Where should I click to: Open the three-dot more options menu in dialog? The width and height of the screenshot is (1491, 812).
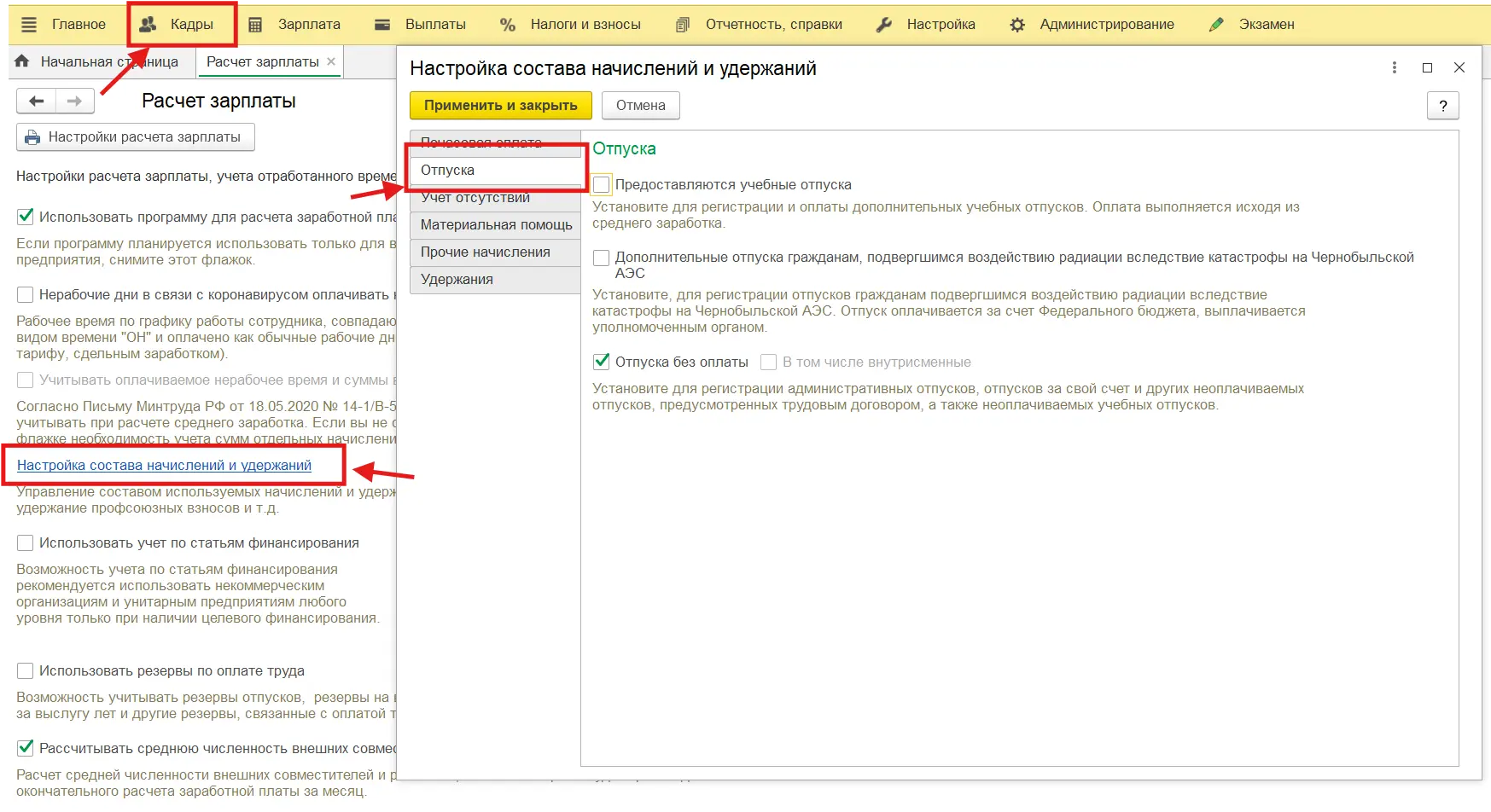pos(1395,68)
